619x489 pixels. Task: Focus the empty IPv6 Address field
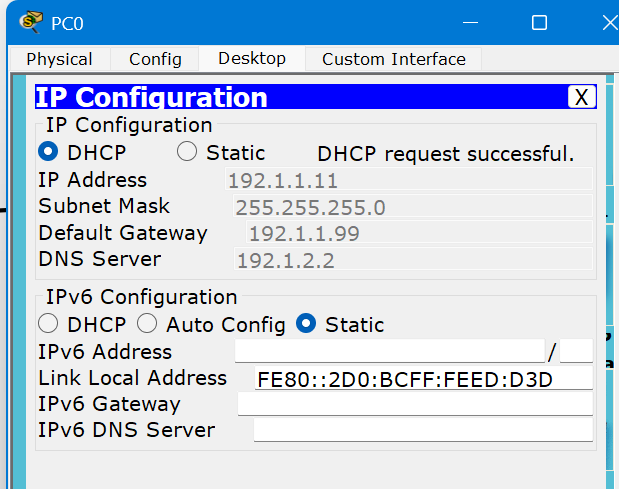click(x=389, y=352)
